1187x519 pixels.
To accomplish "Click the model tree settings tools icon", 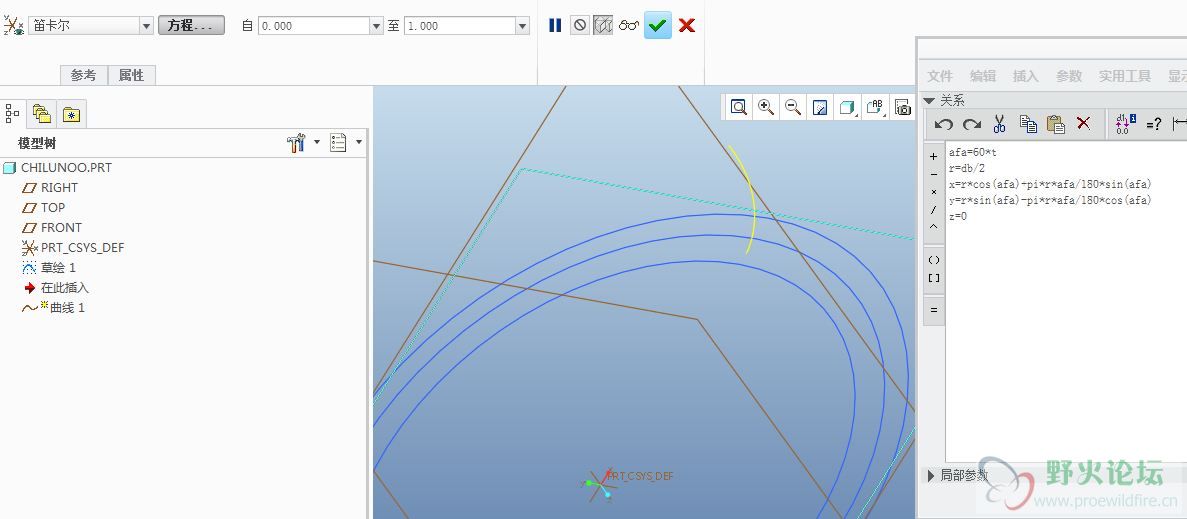I will pos(296,142).
